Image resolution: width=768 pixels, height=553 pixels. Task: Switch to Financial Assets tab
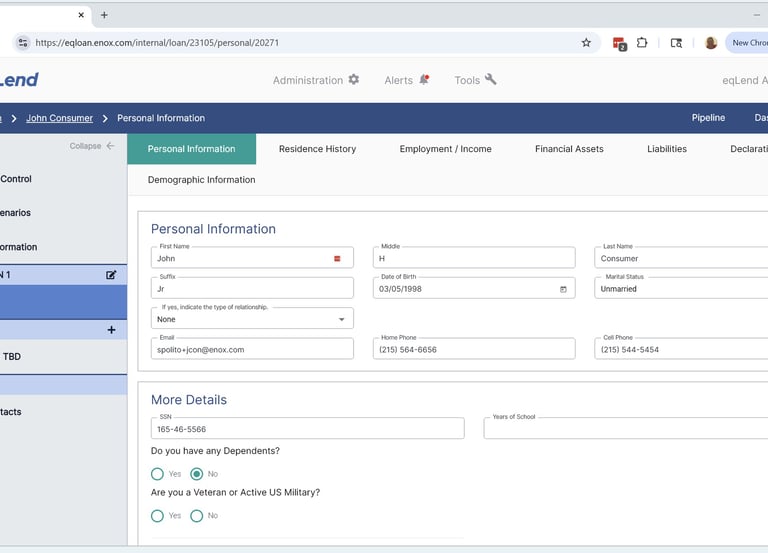[569, 149]
